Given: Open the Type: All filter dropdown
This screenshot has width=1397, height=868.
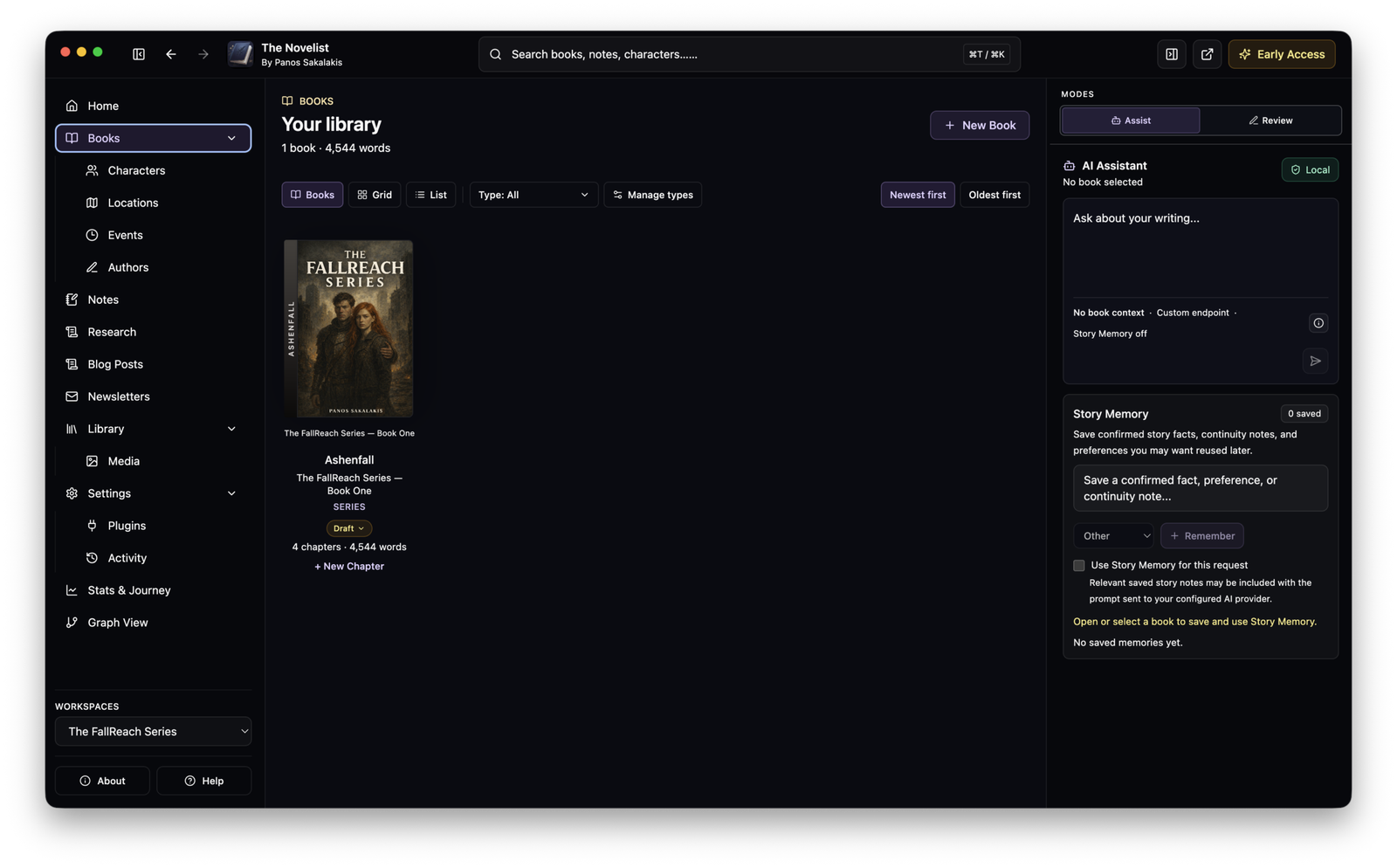Looking at the screenshot, I should [533, 195].
